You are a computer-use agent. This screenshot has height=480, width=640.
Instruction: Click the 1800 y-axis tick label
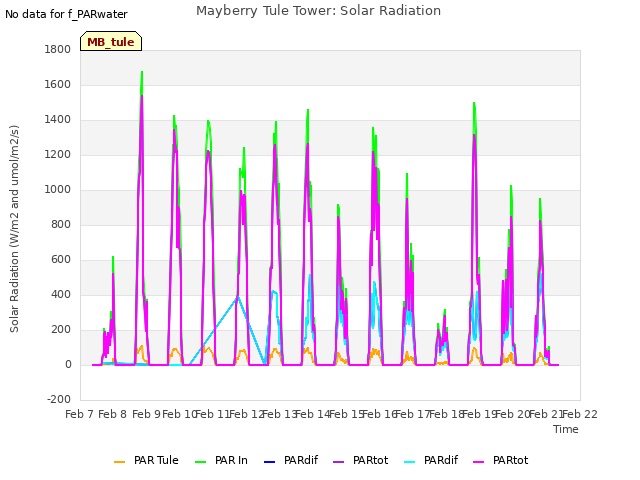(x=58, y=49)
